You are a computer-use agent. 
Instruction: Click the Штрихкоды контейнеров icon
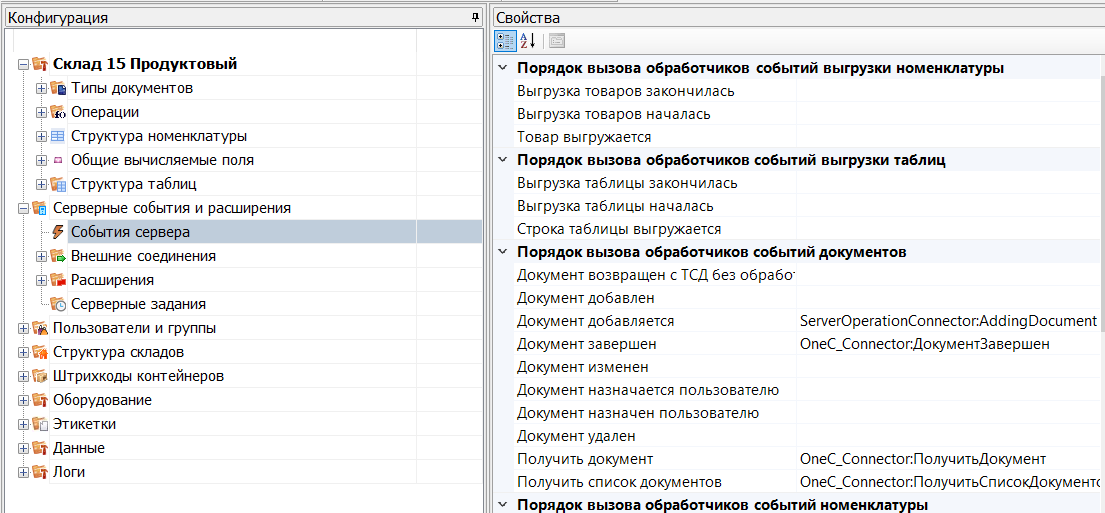tap(40, 376)
